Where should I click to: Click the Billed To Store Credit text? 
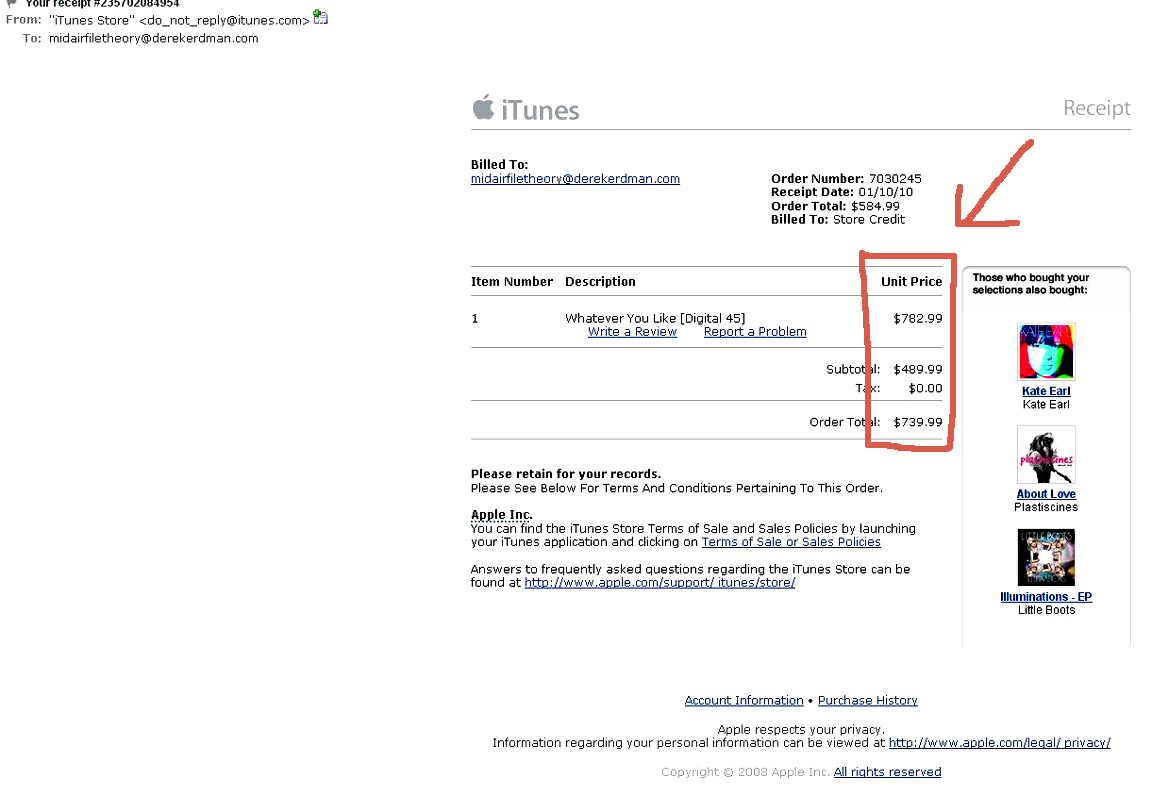pos(838,219)
